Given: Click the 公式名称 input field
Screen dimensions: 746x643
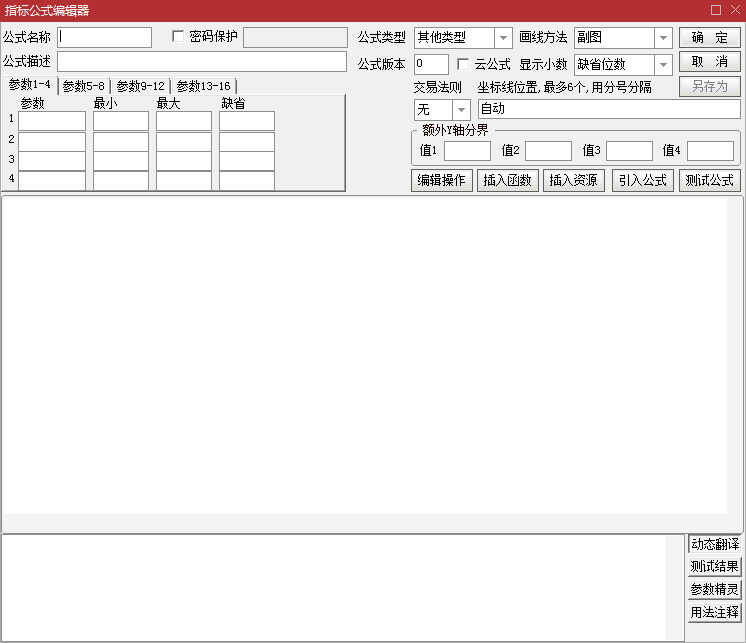Looking at the screenshot, I should pos(105,38).
